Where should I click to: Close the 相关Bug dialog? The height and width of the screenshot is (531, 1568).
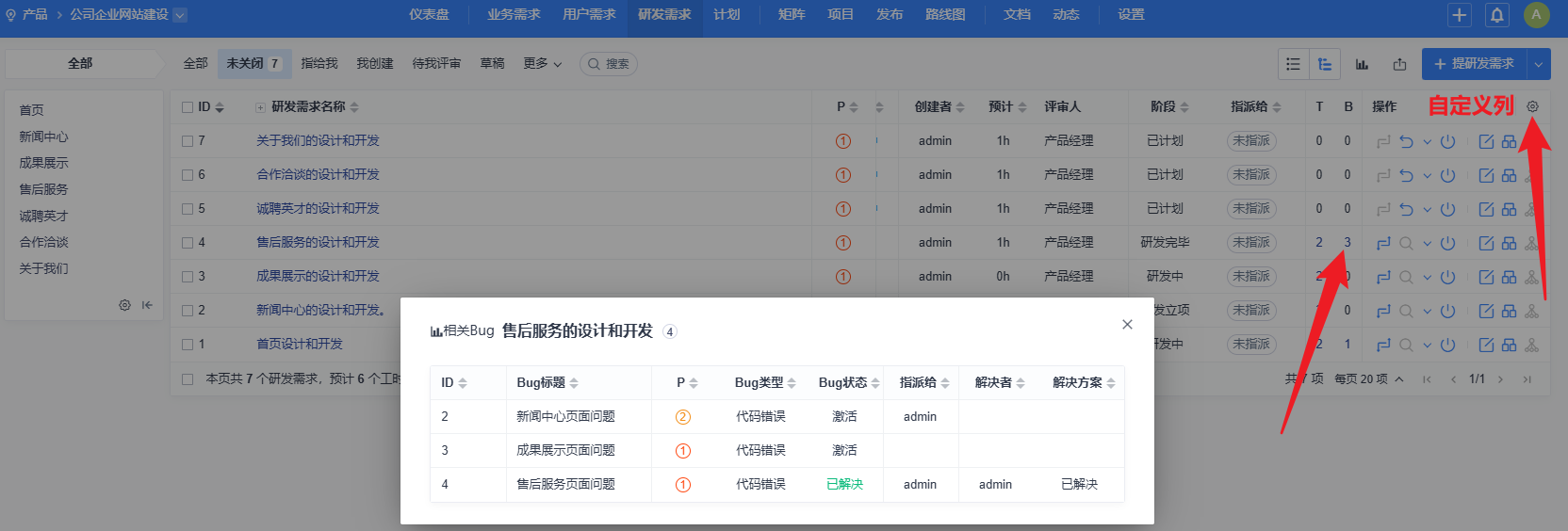[1127, 324]
